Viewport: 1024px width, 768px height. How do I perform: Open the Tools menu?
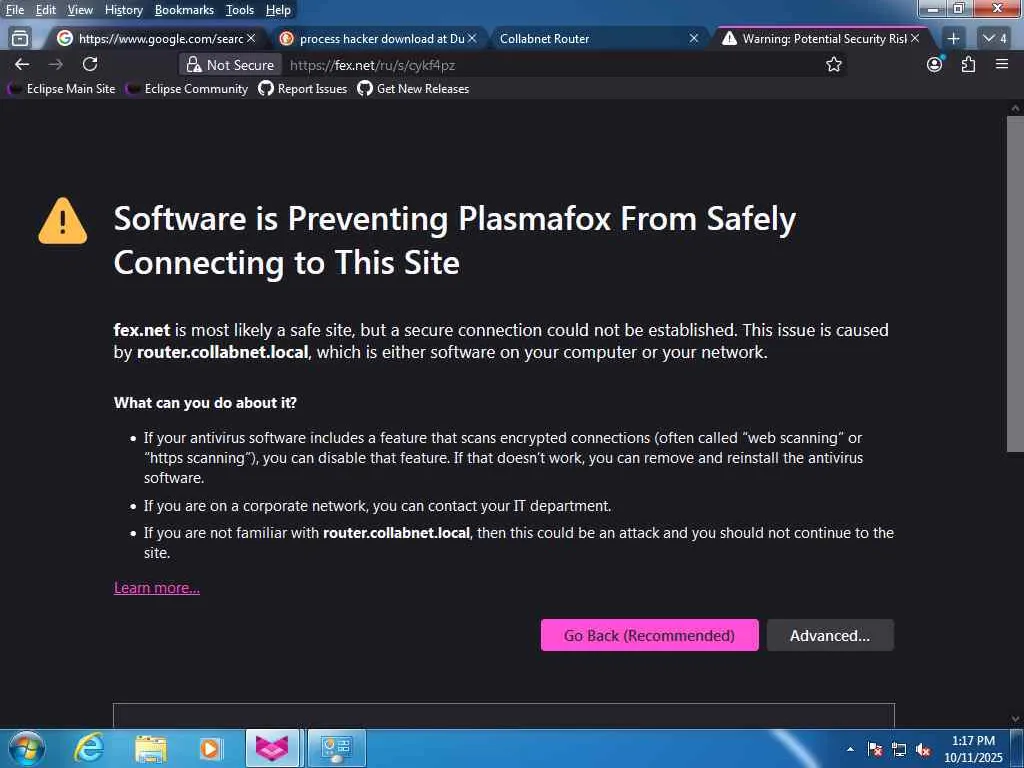click(239, 10)
